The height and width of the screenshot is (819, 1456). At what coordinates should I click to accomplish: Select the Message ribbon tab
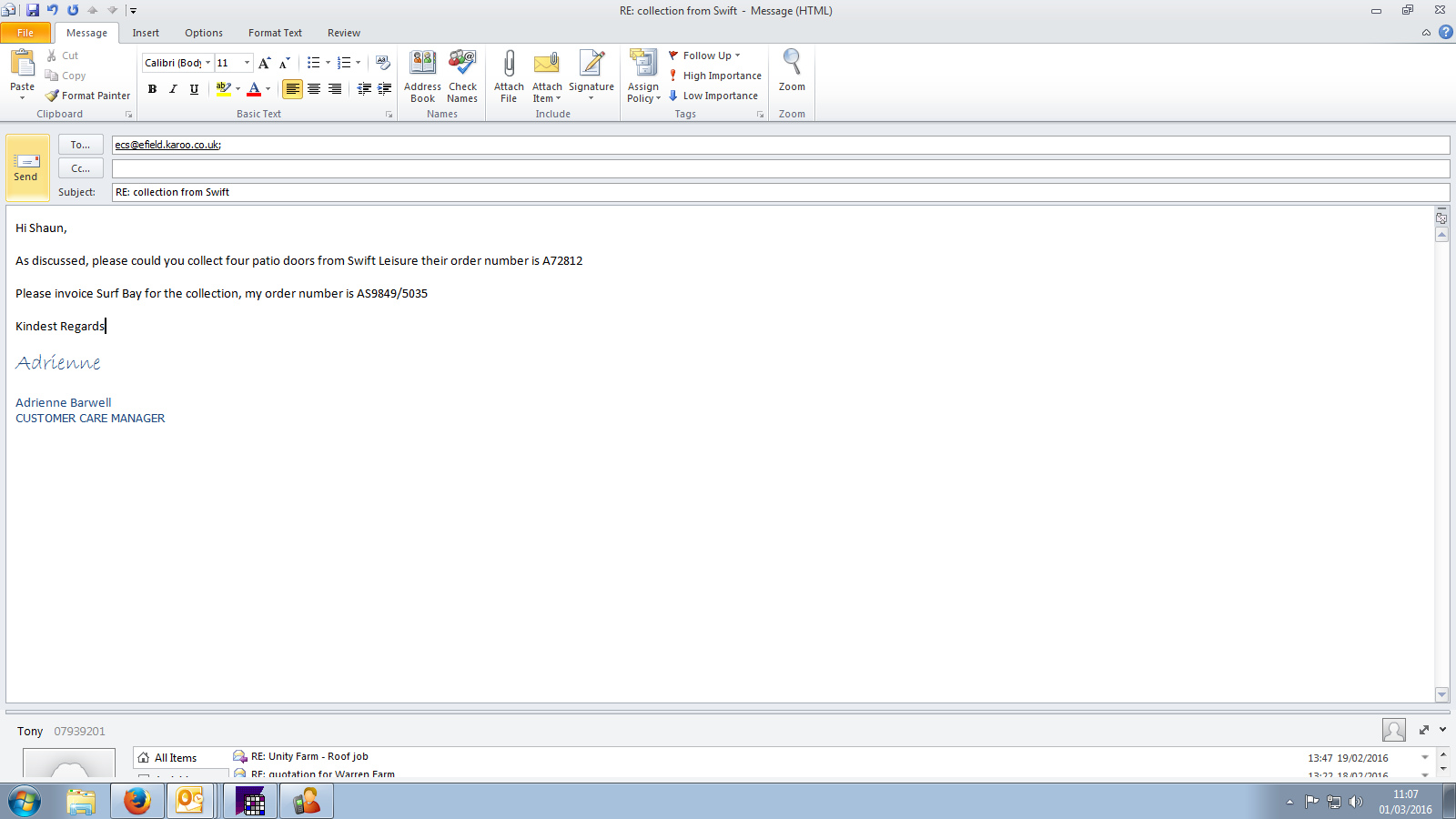coord(86,33)
